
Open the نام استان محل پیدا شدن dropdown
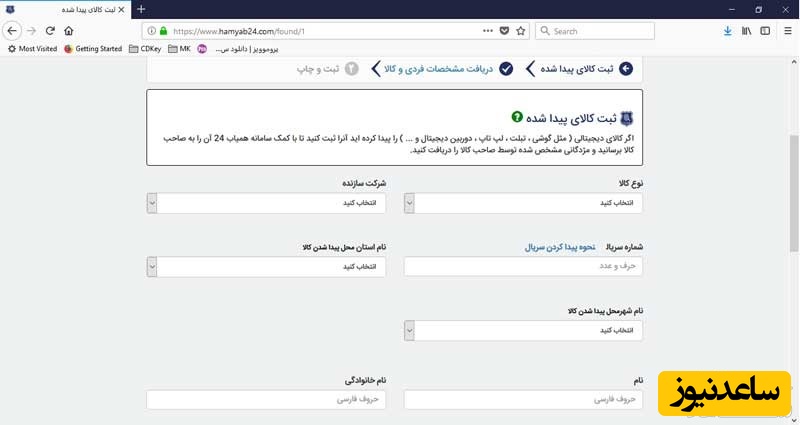[267, 267]
